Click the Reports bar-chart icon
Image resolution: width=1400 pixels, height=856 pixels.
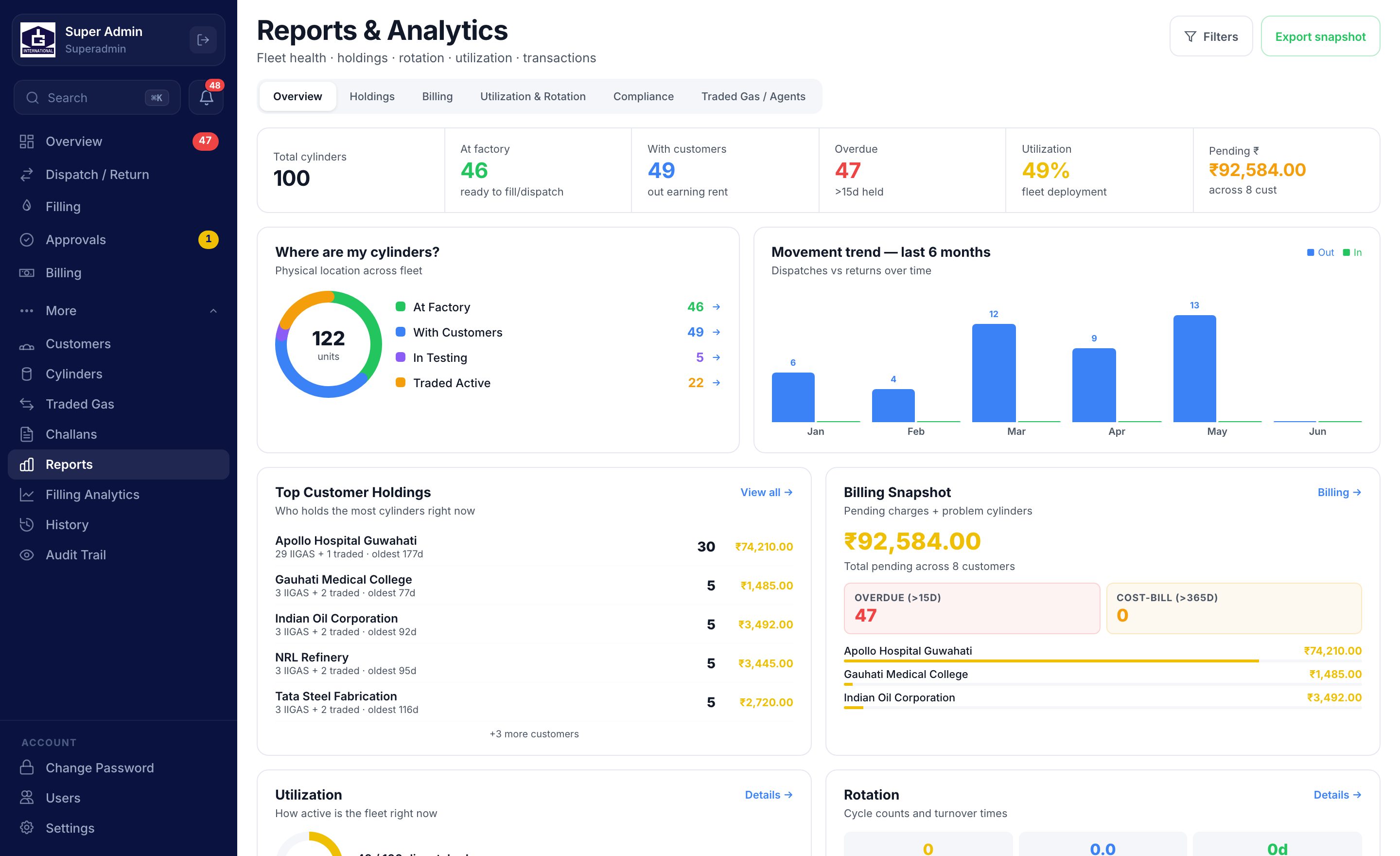tap(27, 464)
